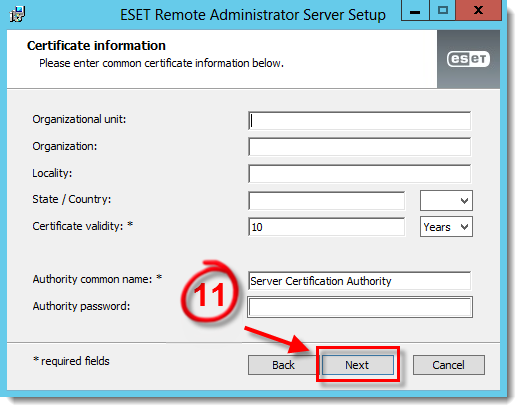Click the required fields note
The image size is (516, 406).
[x=71, y=361]
